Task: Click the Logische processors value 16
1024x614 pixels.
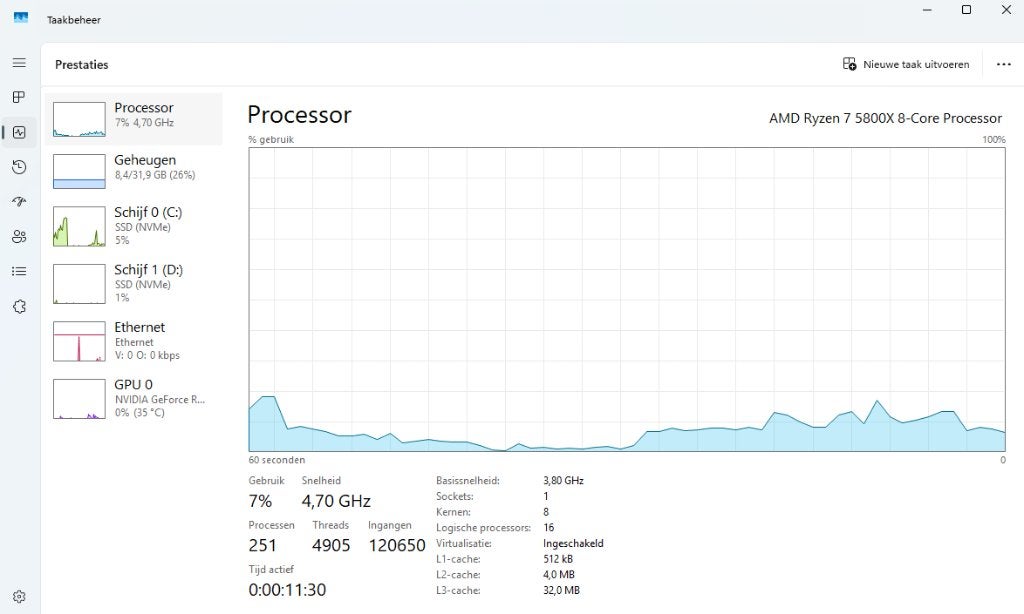Action: click(549, 527)
